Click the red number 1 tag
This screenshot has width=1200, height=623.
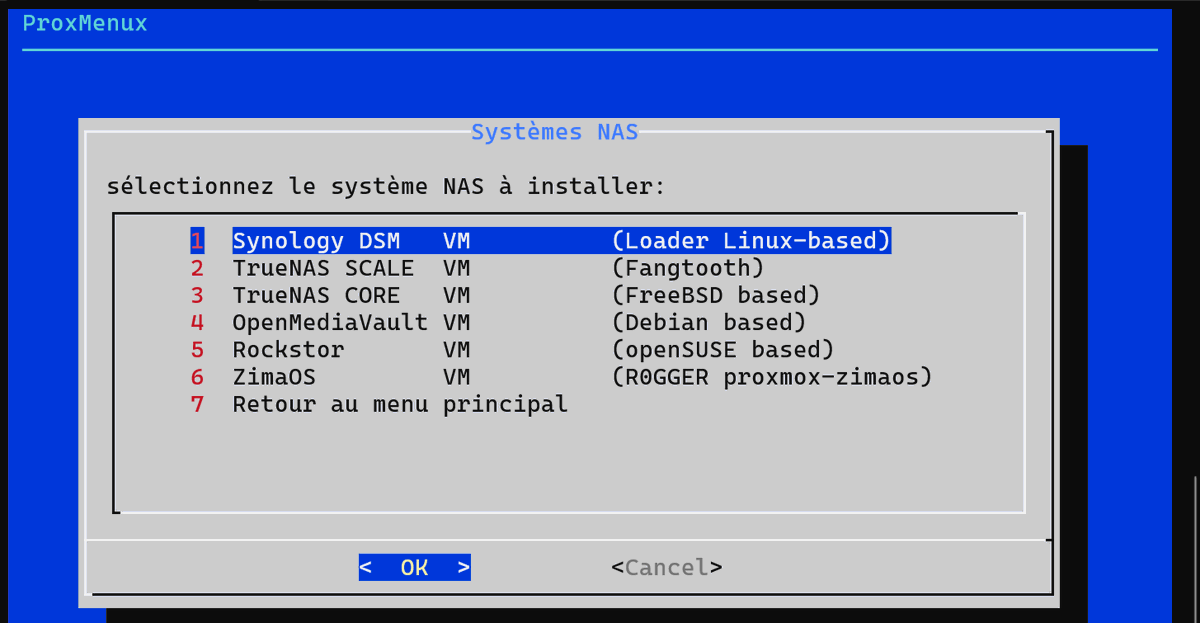(197, 241)
